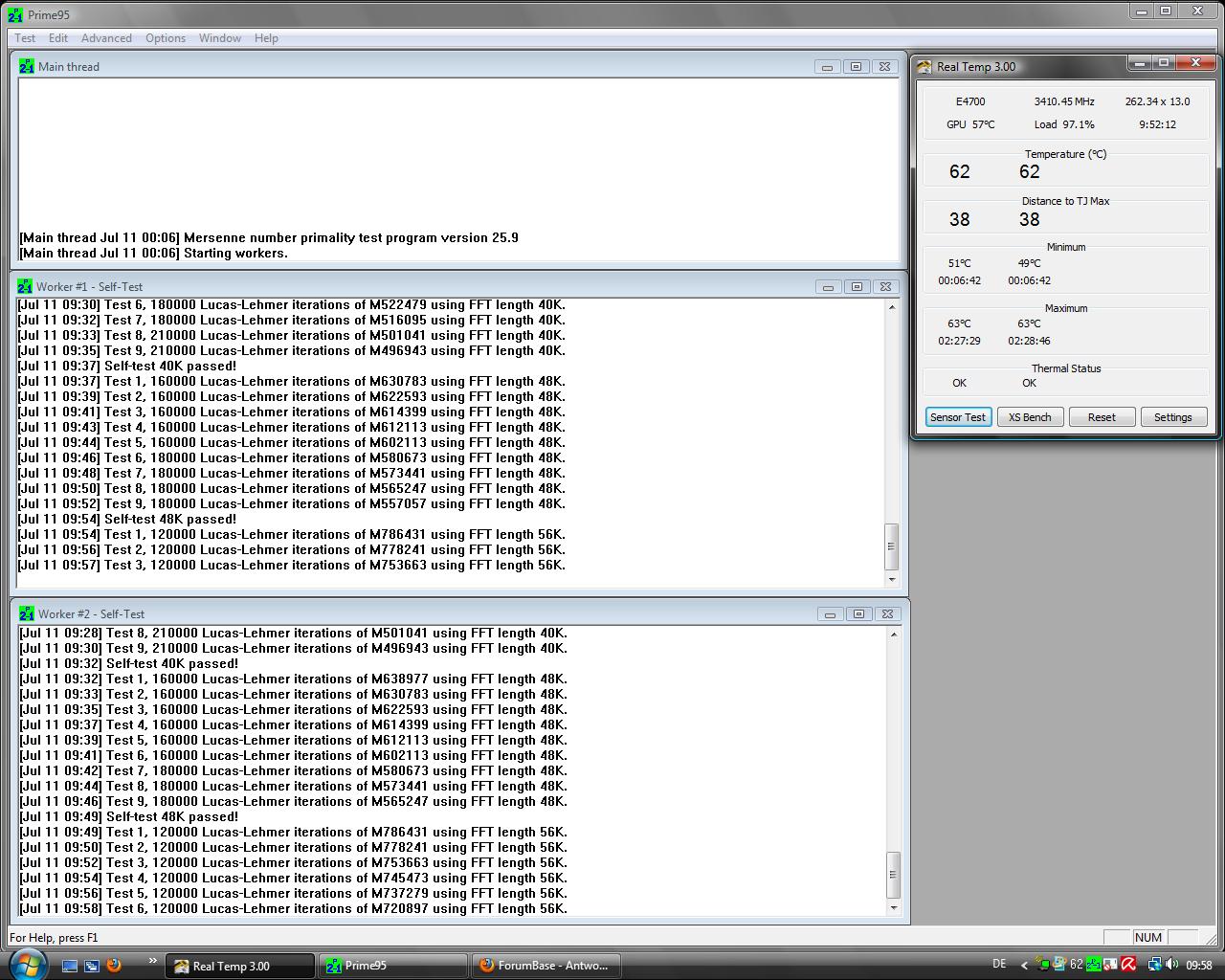Click the Worker #2 scrollbar thumb
The image size is (1225, 980).
pos(894,875)
